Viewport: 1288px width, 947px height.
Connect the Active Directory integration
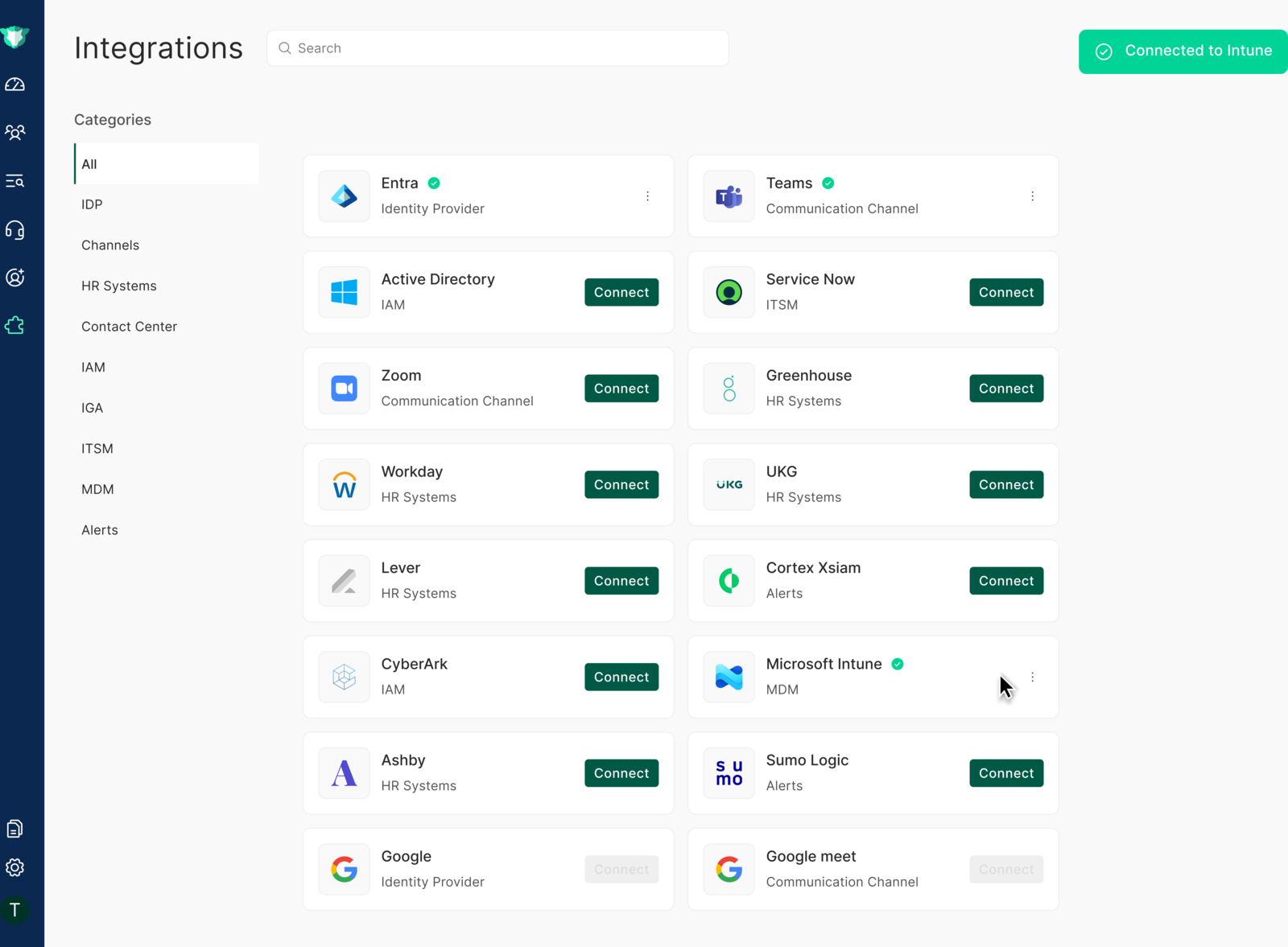coord(621,292)
